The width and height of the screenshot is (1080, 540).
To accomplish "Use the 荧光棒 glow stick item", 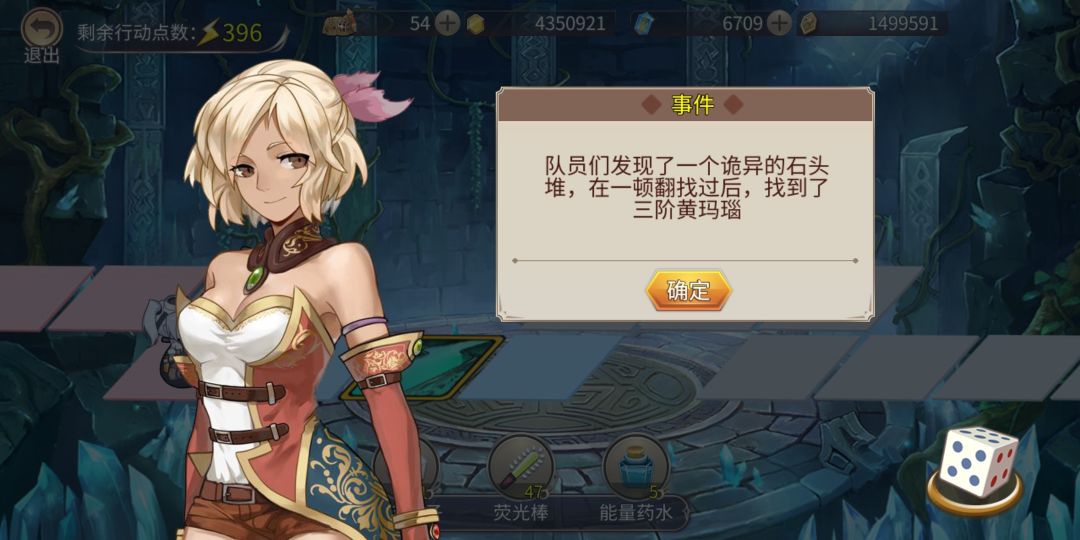I will point(520,467).
